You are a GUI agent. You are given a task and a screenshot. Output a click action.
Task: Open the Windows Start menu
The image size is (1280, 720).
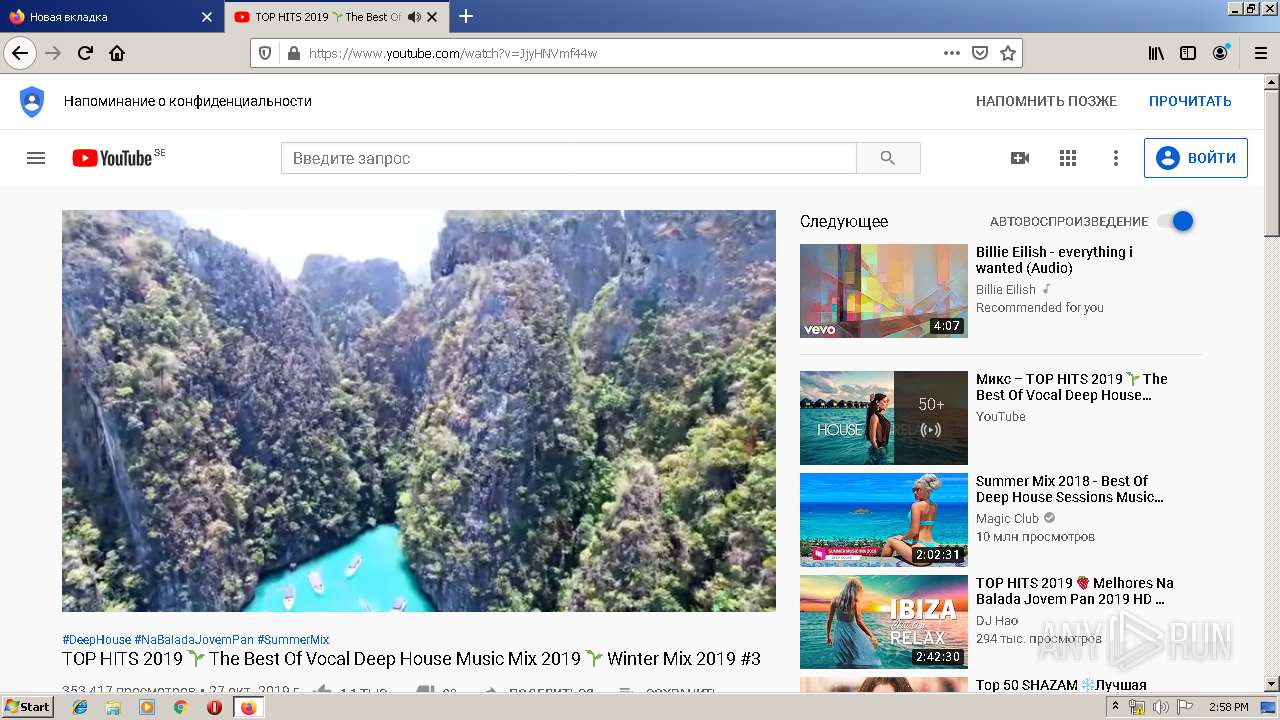[x=27, y=707]
